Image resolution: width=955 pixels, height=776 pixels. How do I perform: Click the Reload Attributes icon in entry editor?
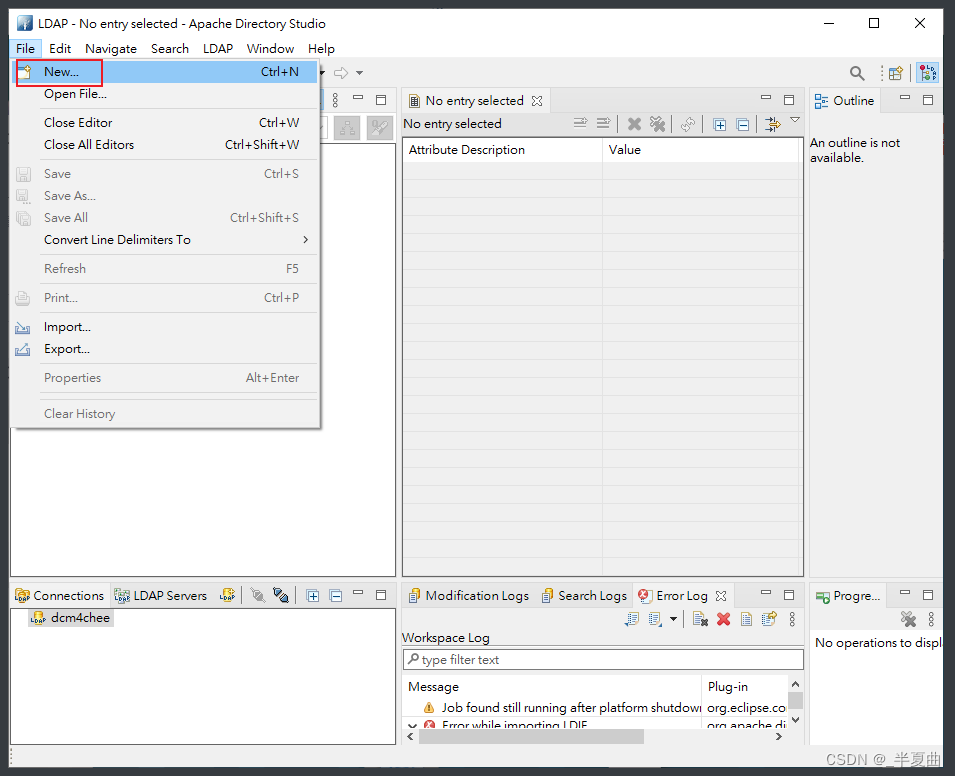pos(688,124)
